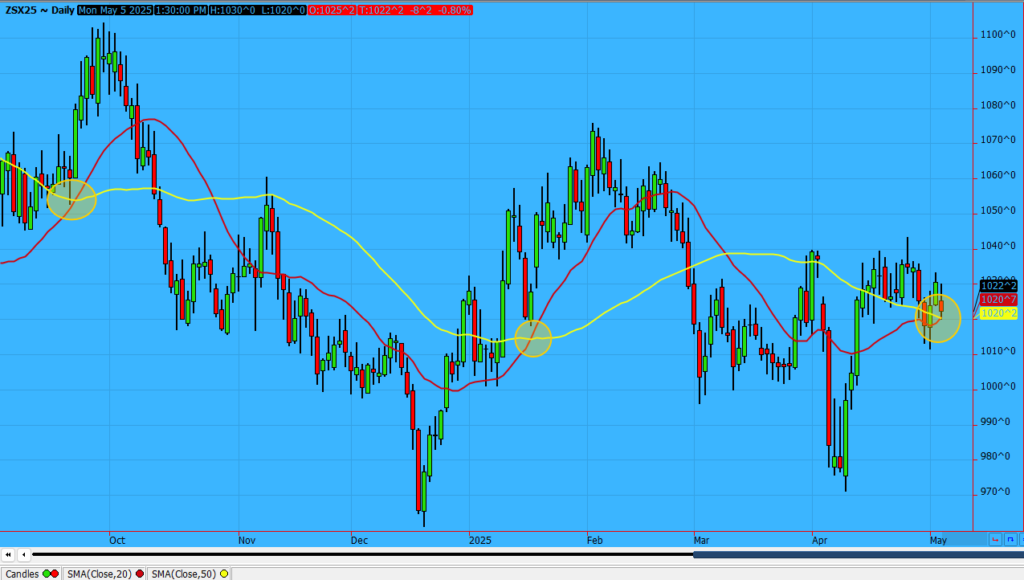The height and width of the screenshot is (580, 1024).
Task: Click the circled crossover marker near May
Action: (x=937, y=317)
